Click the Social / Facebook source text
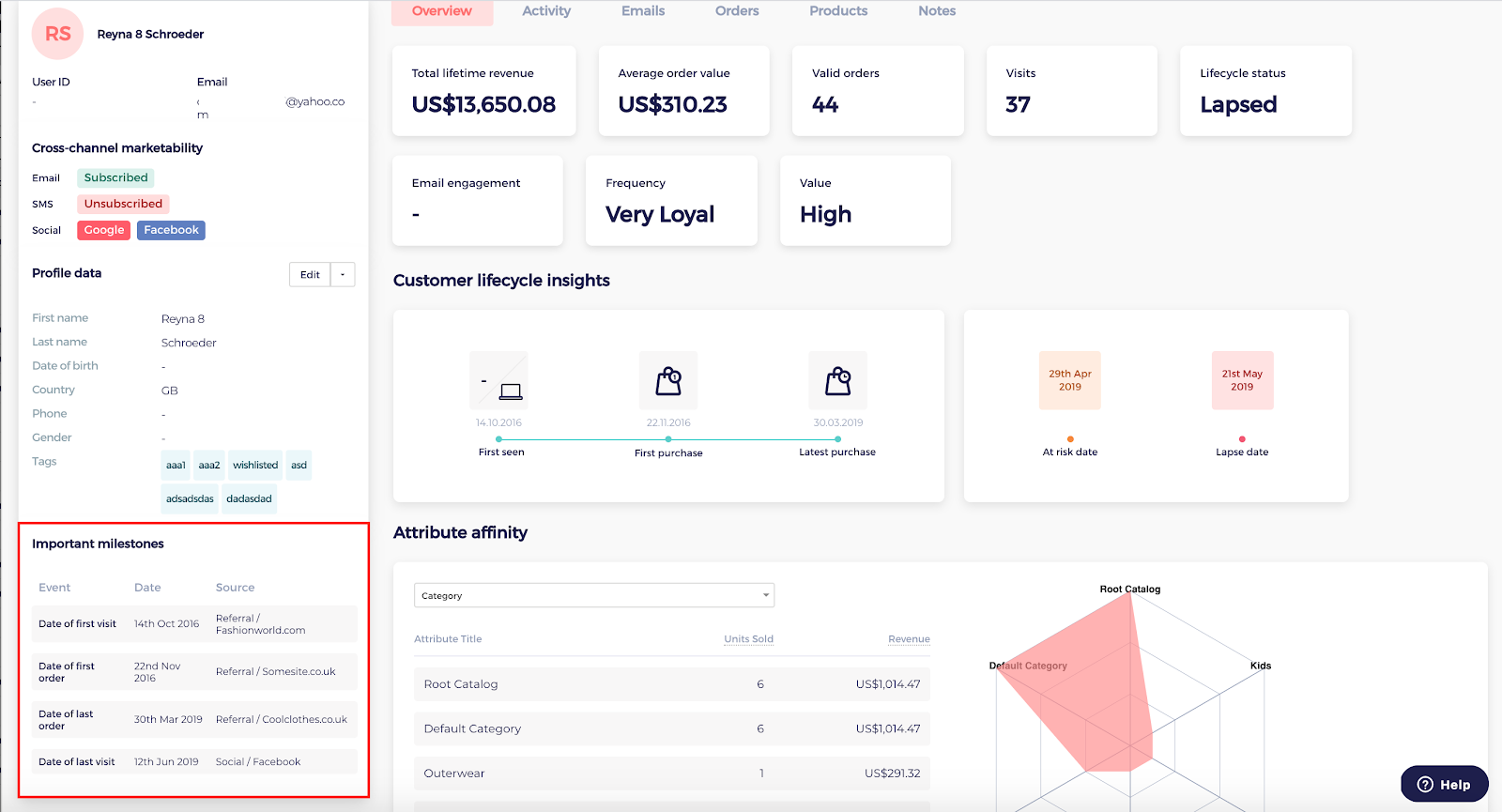The image size is (1502, 812). pos(258,762)
